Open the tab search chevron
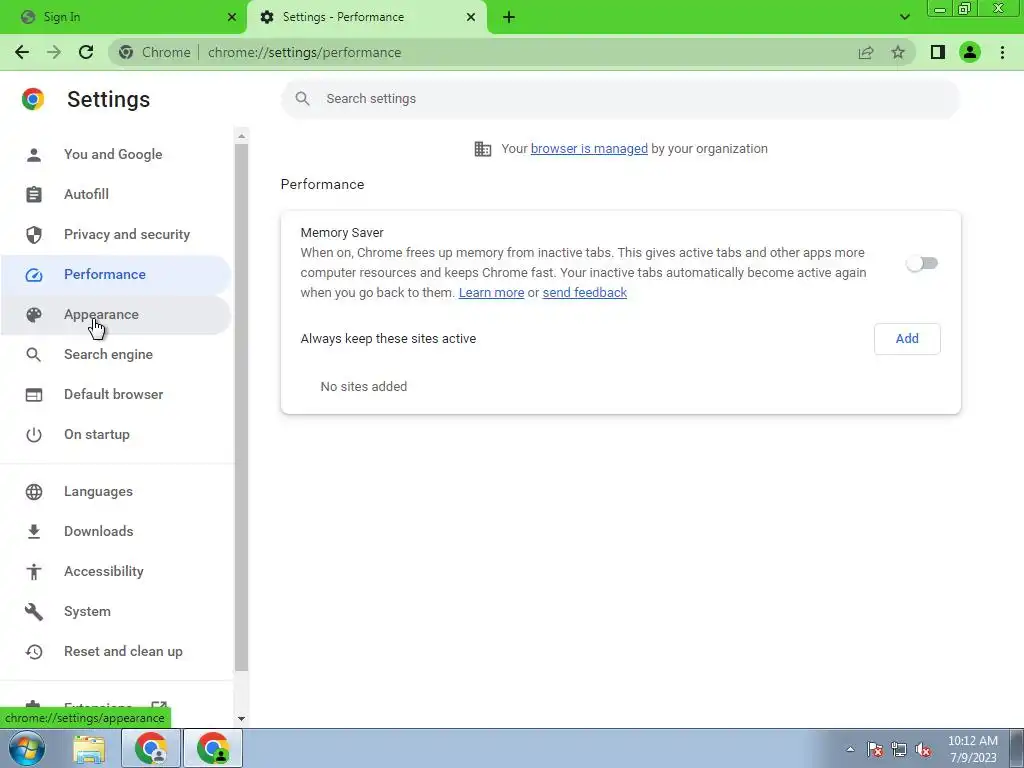The image size is (1024, 768). click(x=904, y=17)
